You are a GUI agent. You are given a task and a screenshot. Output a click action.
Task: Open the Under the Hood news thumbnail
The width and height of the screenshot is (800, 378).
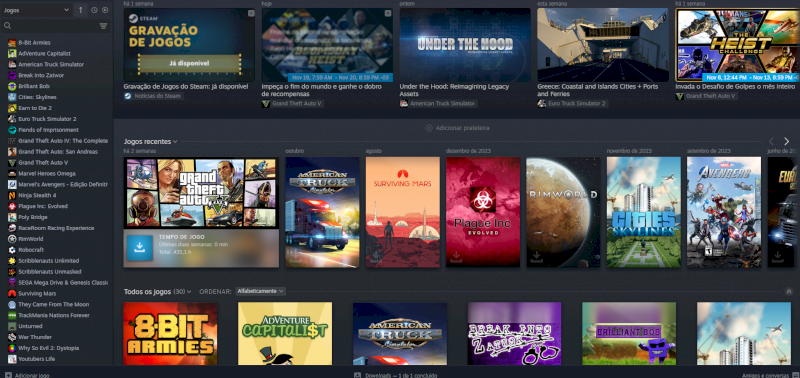[465, 45]
